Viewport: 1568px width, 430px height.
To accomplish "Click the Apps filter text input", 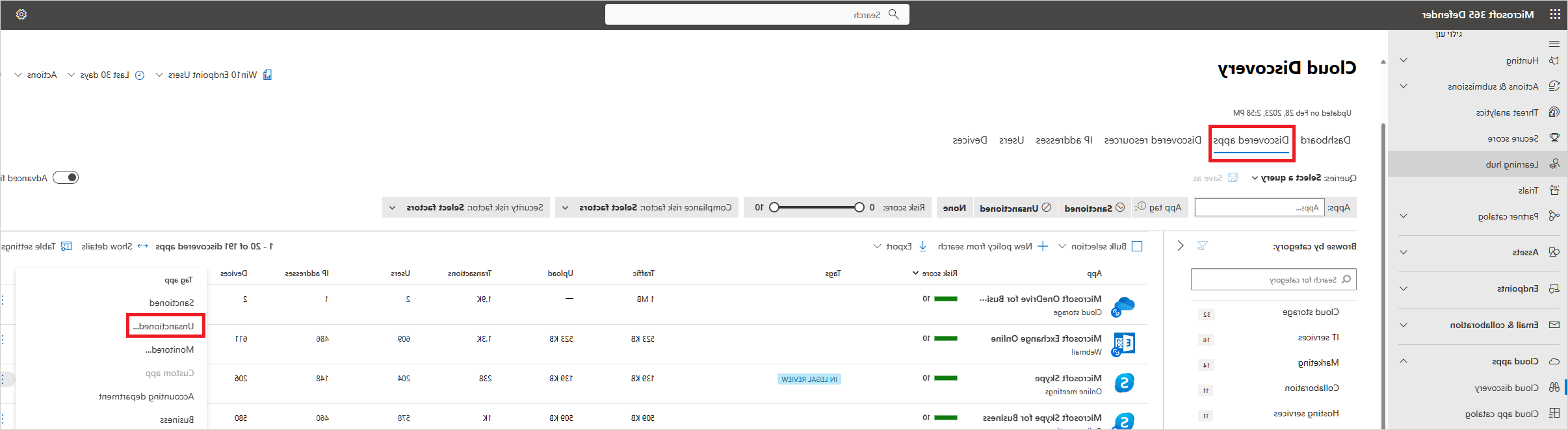I will [1259, 207].
